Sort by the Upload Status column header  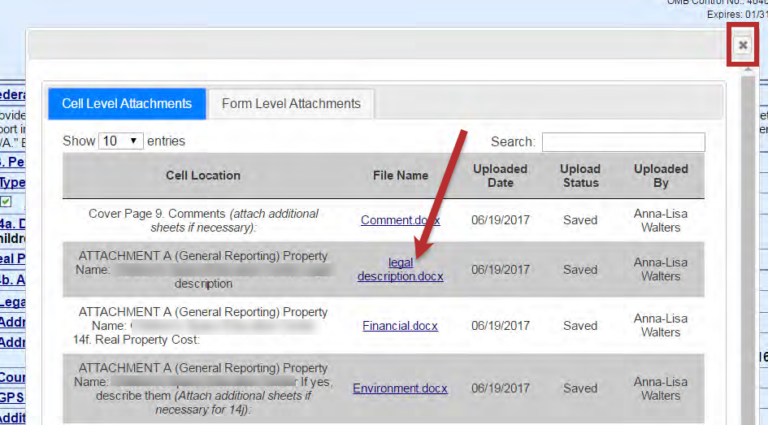(580, 175)
